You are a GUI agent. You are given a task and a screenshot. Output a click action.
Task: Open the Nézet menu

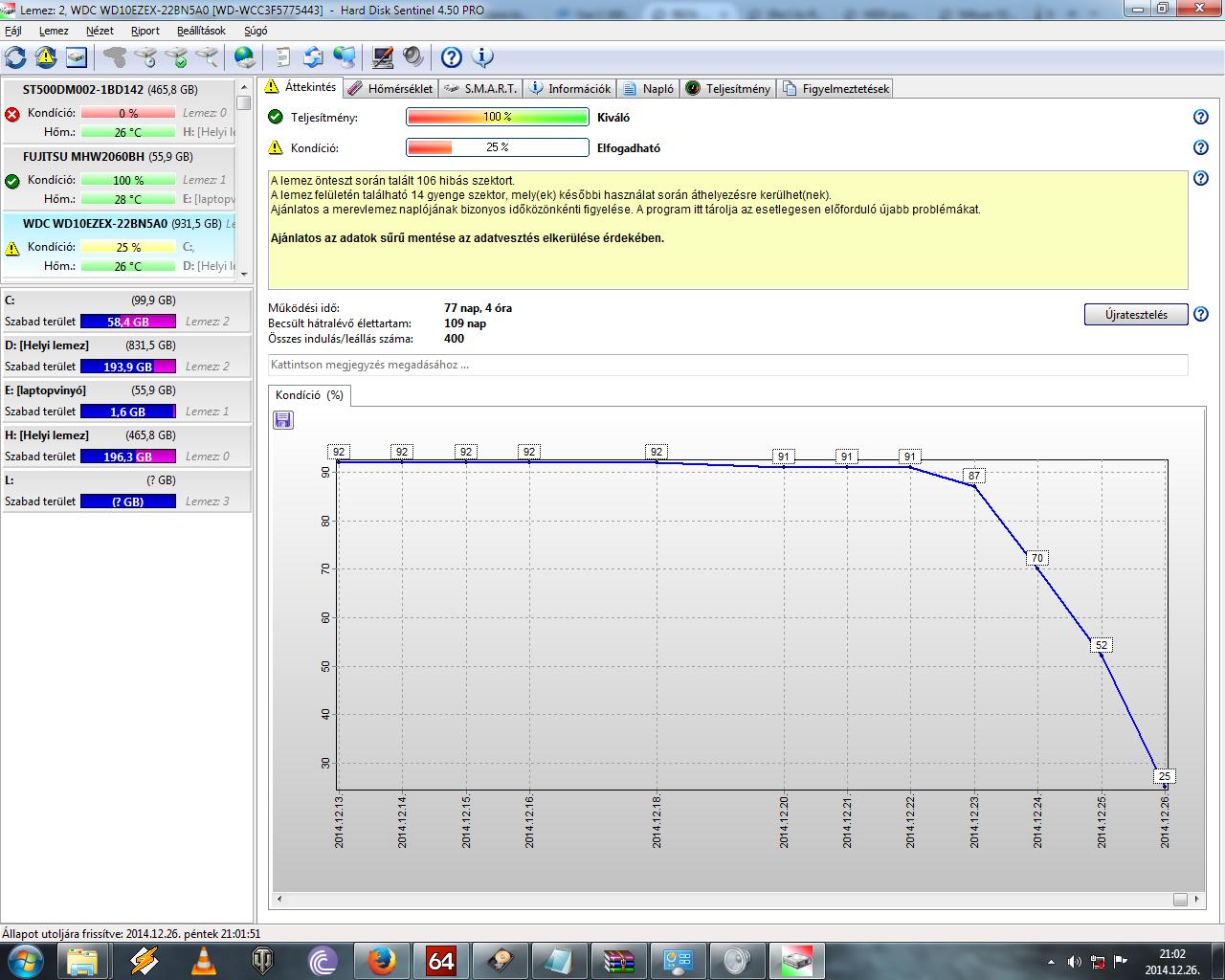tap(100, 31)
